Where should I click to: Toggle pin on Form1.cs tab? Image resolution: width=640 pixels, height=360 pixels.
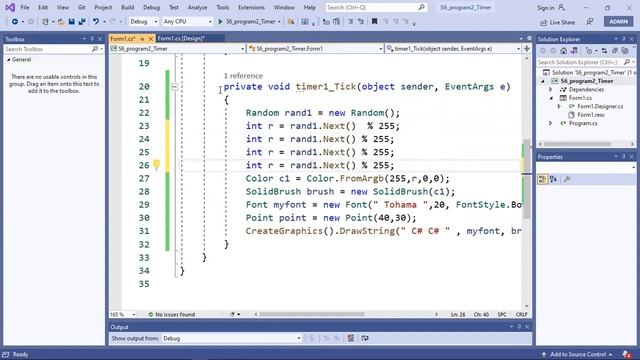coord(142,39)
